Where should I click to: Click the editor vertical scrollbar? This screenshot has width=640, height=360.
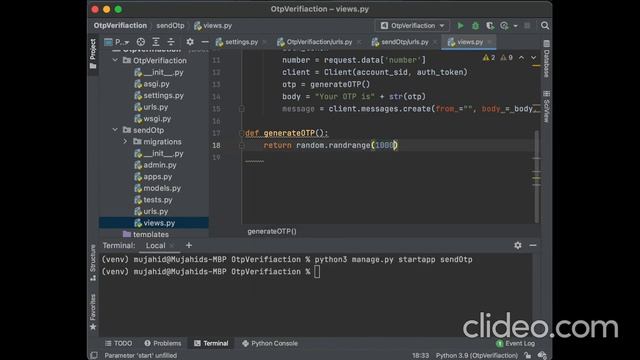click(x=537, y=176)
